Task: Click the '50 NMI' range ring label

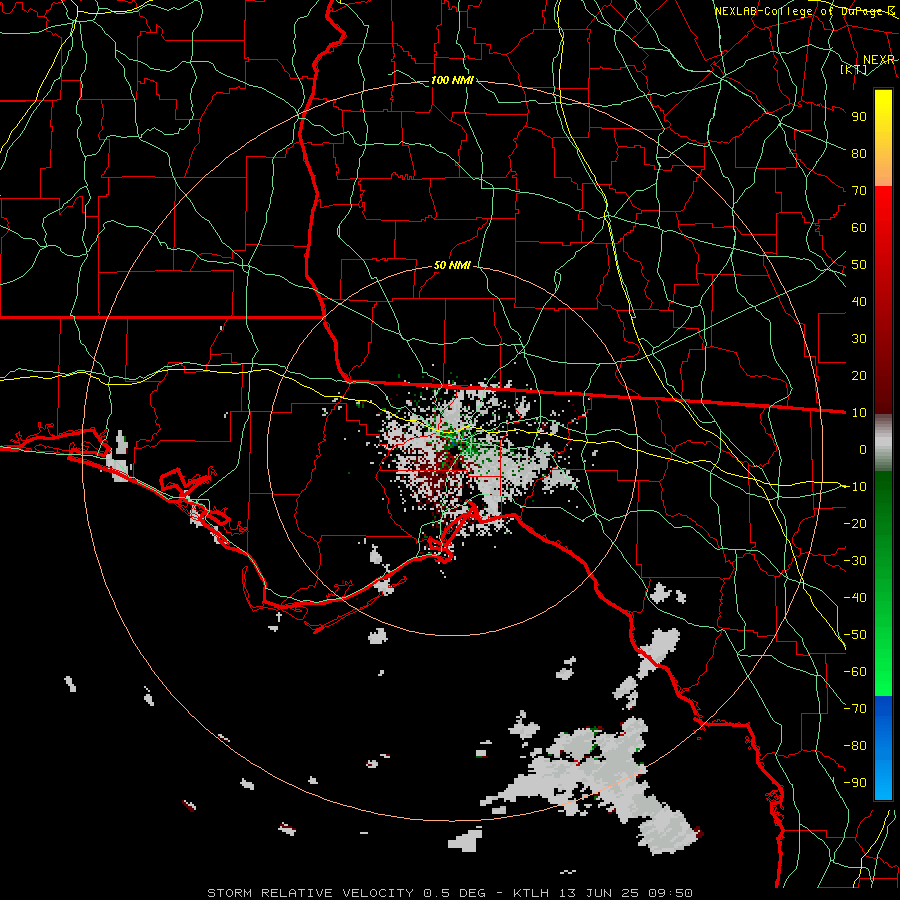Action: (x=452, y=265)
